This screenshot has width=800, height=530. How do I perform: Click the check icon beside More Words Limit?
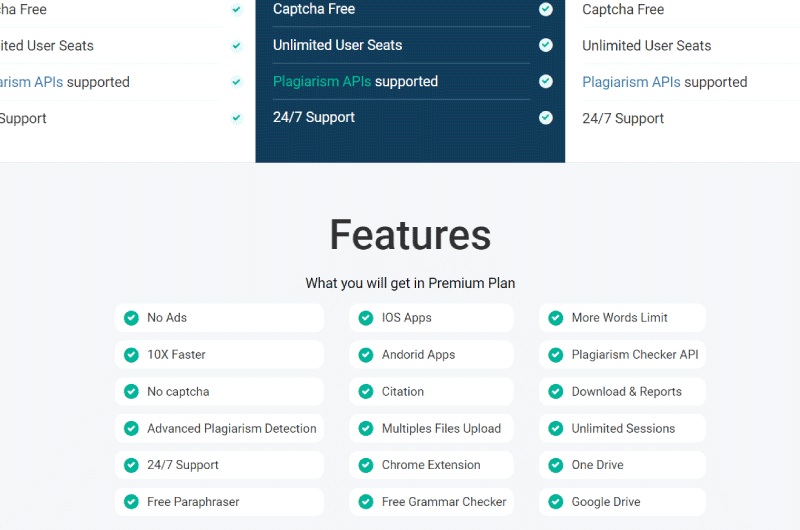556,318
